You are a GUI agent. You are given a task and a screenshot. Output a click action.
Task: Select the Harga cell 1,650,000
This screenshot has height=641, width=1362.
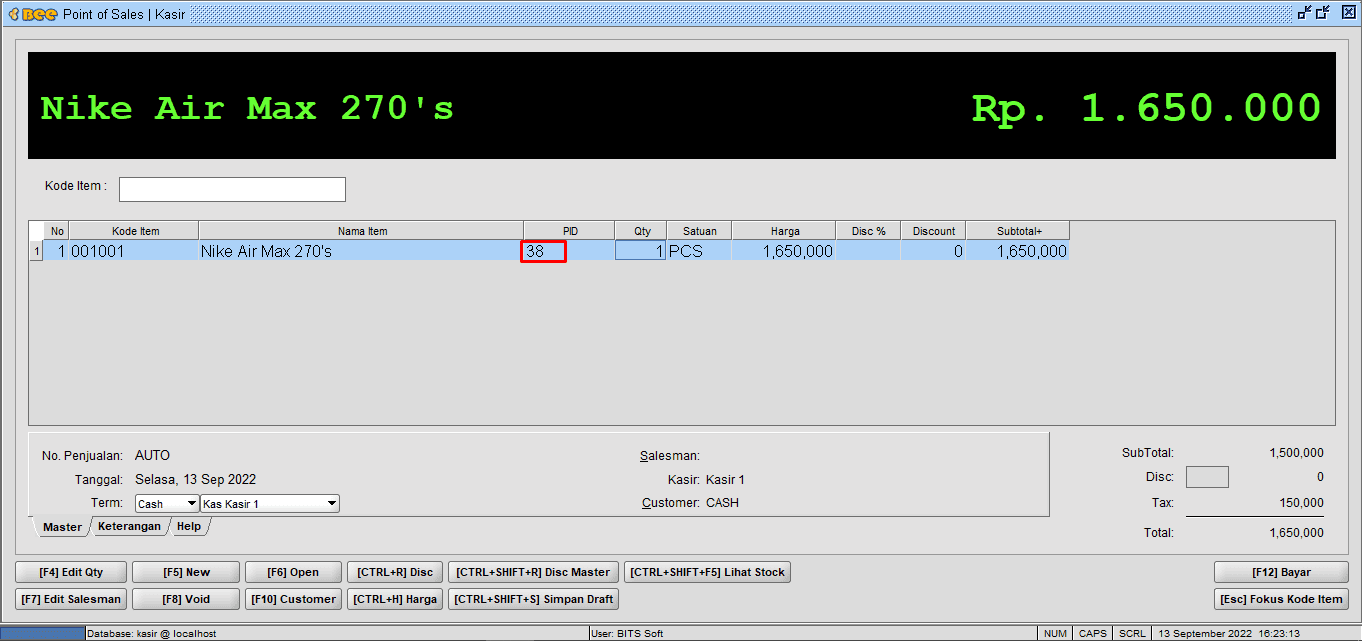(783, 251)
